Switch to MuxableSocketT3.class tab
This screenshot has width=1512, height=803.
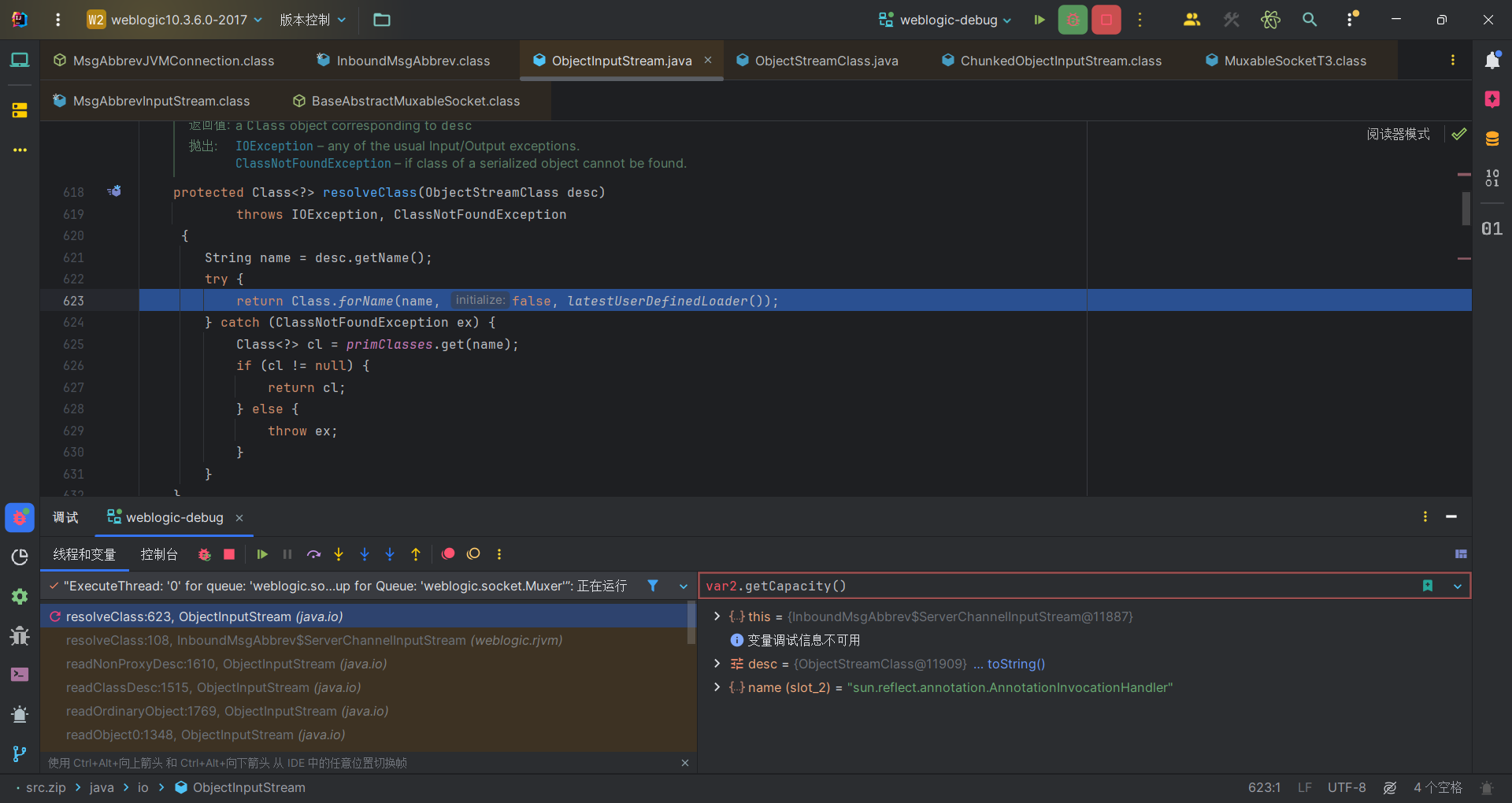[1286, 61]
